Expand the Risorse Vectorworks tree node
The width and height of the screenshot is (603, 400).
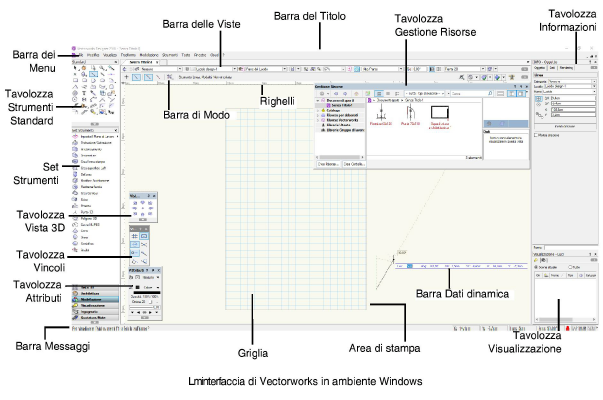coord(318,120)
